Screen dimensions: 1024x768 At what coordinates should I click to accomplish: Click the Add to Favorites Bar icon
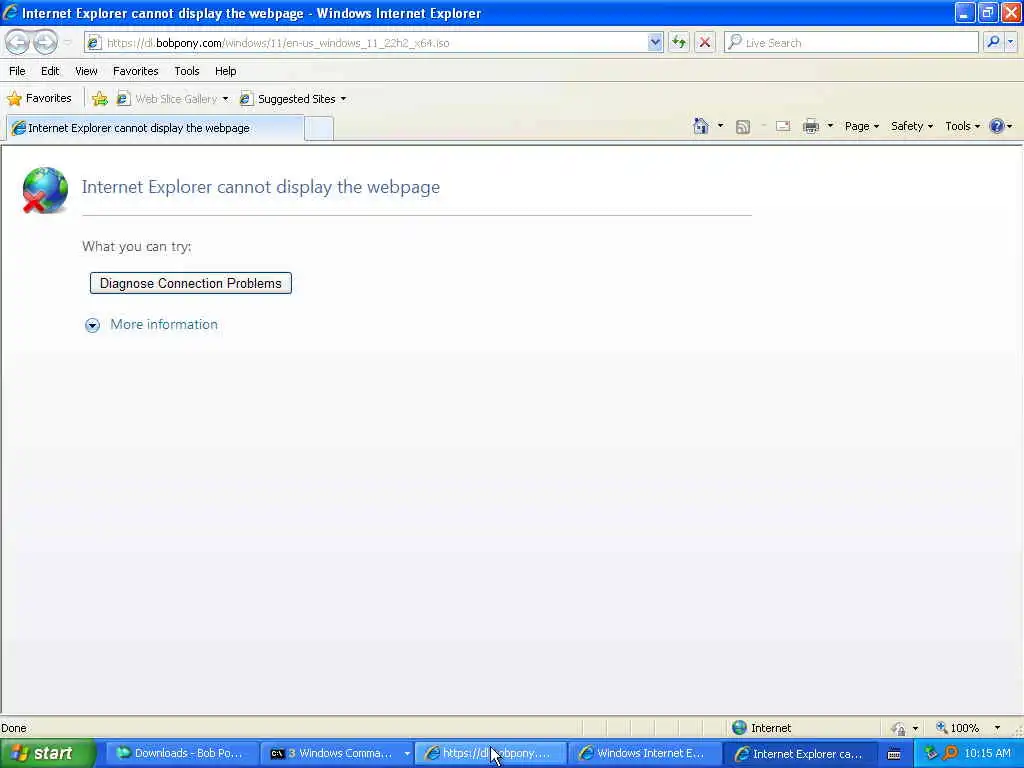[x=99, y=99]
